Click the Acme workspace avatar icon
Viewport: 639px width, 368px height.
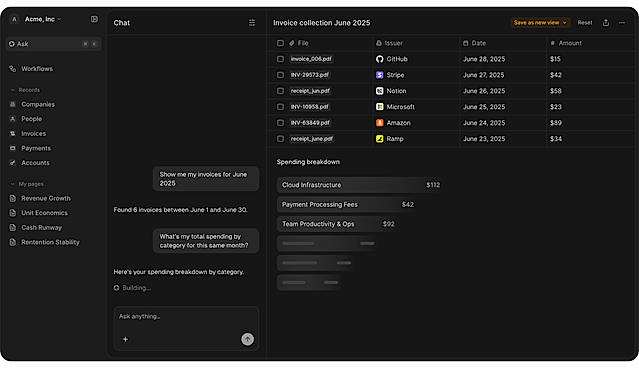(14, 19)
